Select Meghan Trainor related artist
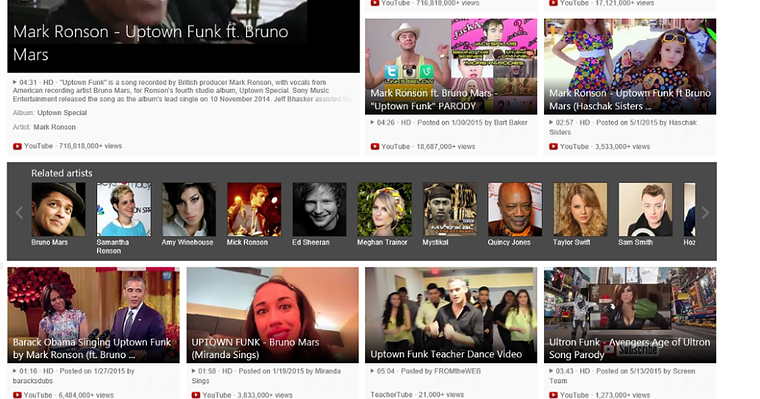760x399 pixels. coord(384,209)
